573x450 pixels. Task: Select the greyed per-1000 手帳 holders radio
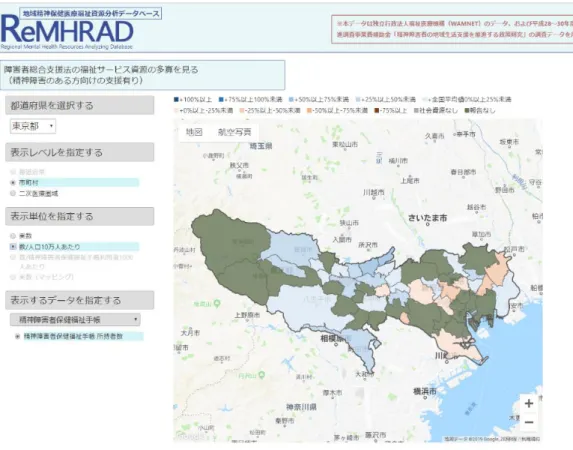point(13,257)
